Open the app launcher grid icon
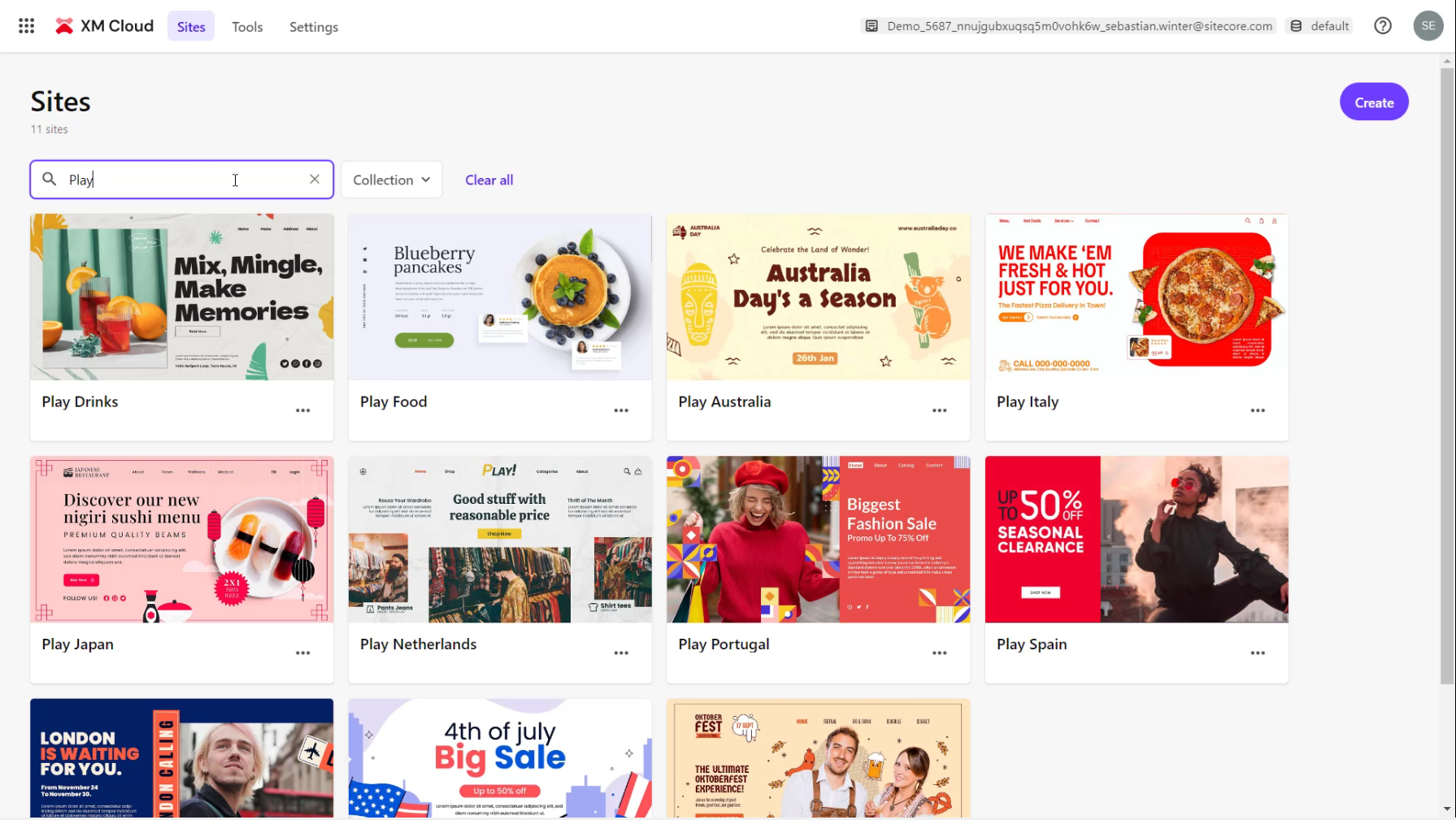Viewport: 1456px width, 820px height. (x=26, y=26)
